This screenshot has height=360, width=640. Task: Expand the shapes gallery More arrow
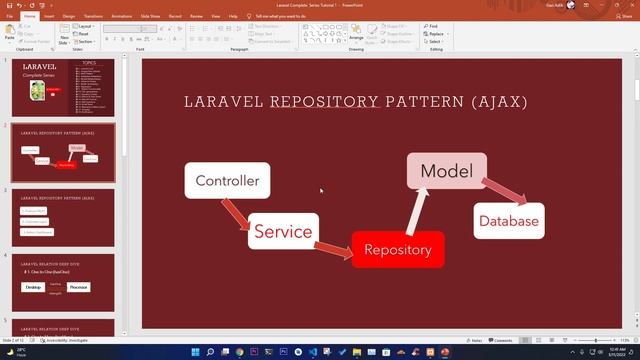click(345, 40)
